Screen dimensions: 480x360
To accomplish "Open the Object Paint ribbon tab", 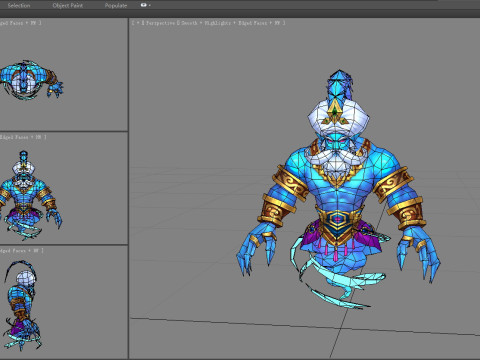I will (68, 5).
